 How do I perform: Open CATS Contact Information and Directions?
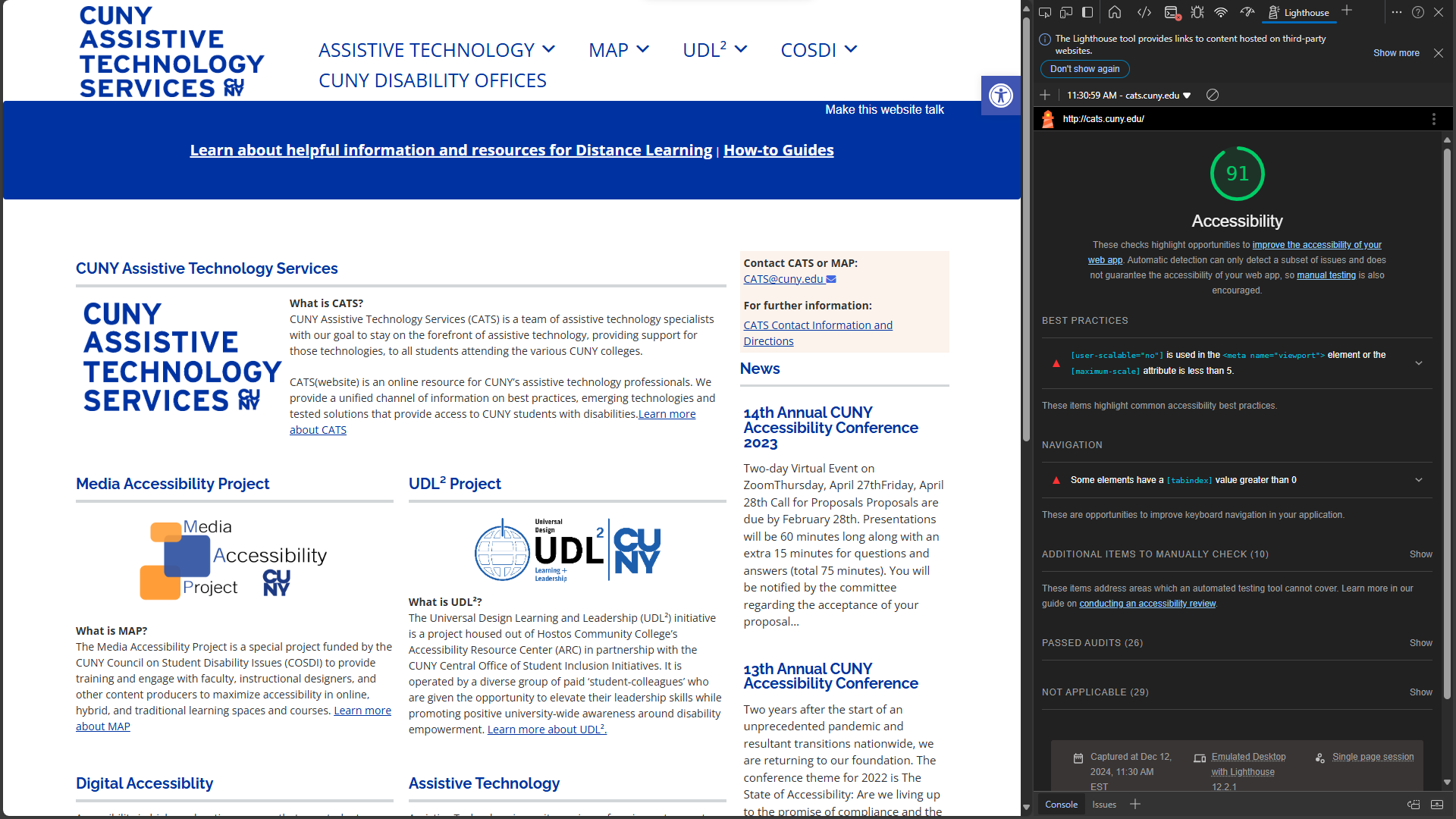coord(817,333)
